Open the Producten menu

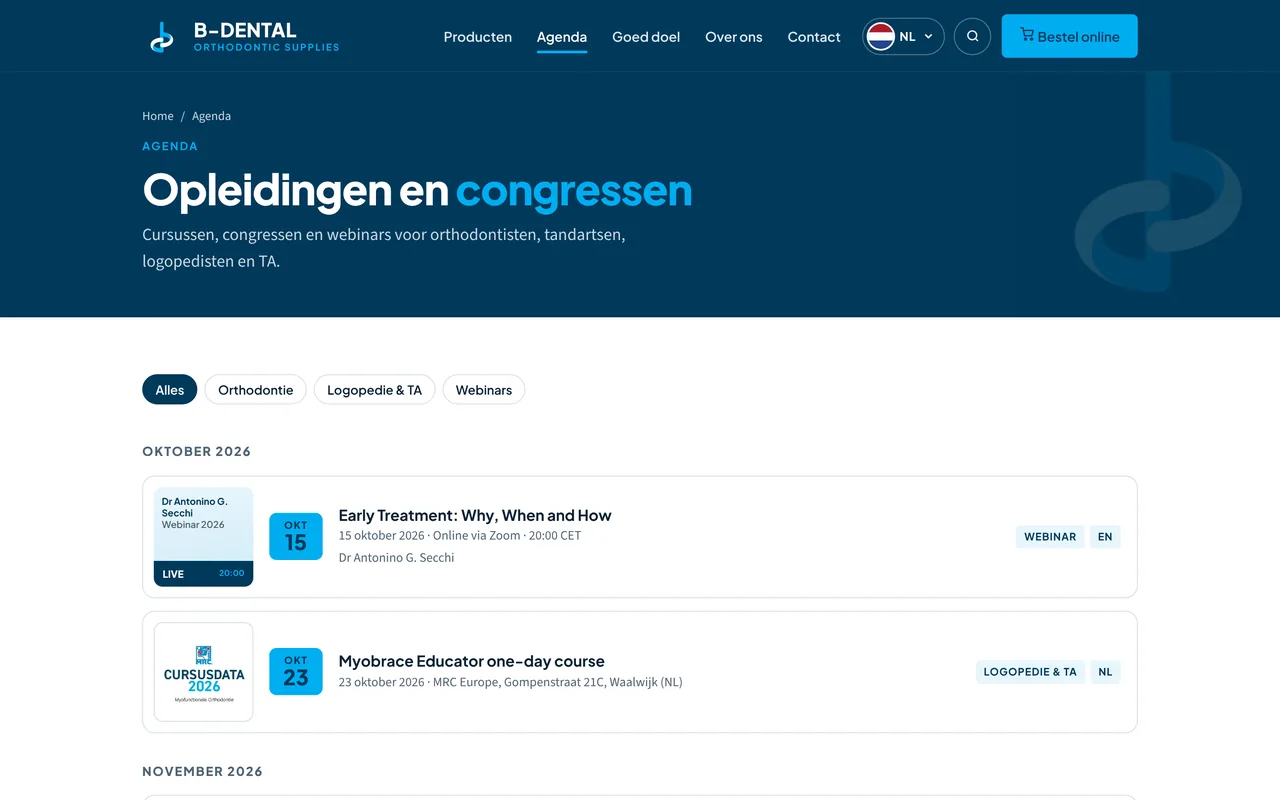pyautogui.click(x=478, y=37)
